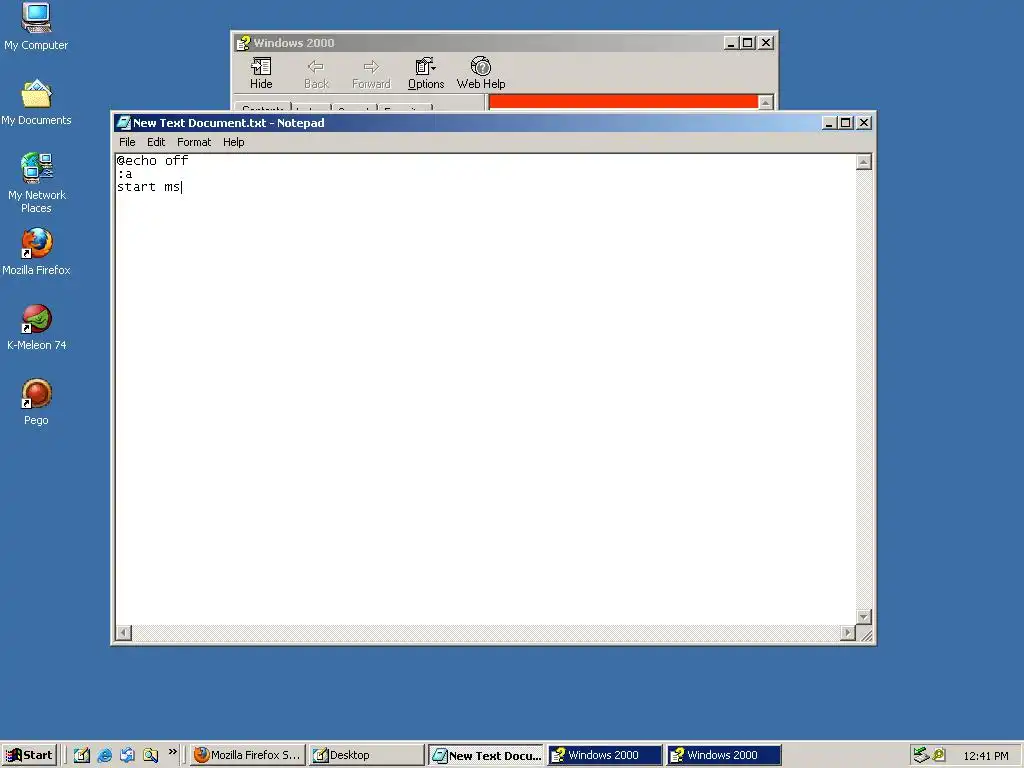The height and width of the screenshot is (768, 1024).
Task: Click Notepad horizontal scroll right arrow
Action: click(848, 633)
